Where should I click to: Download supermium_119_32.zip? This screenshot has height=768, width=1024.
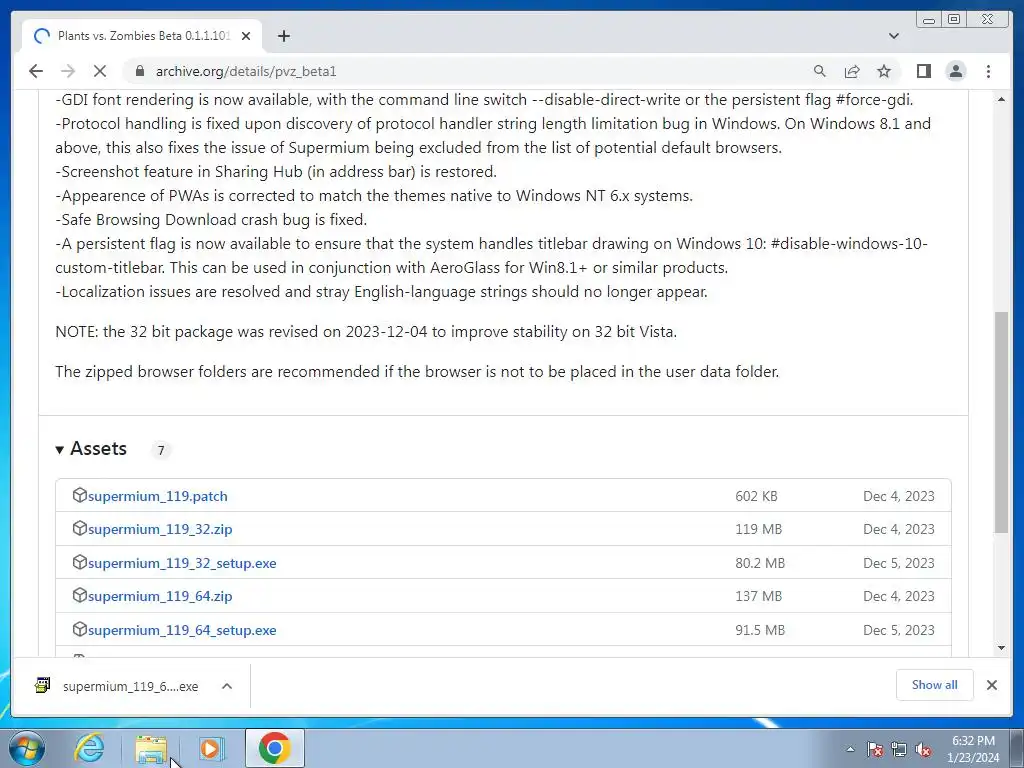coord(160,529)
